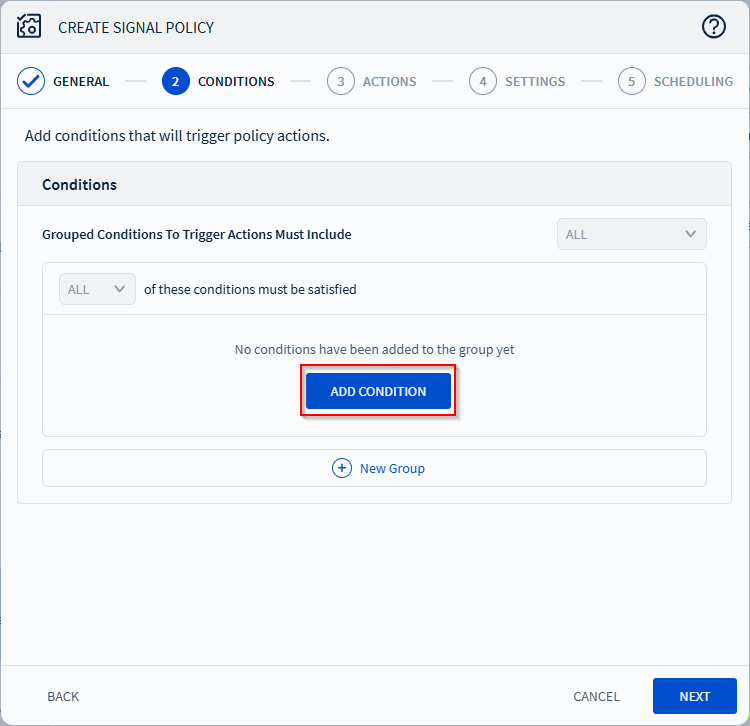Open the Grouped Conditions ALL dropdown
Viewport: 750px width, 726px height.
tap(631, 234)
